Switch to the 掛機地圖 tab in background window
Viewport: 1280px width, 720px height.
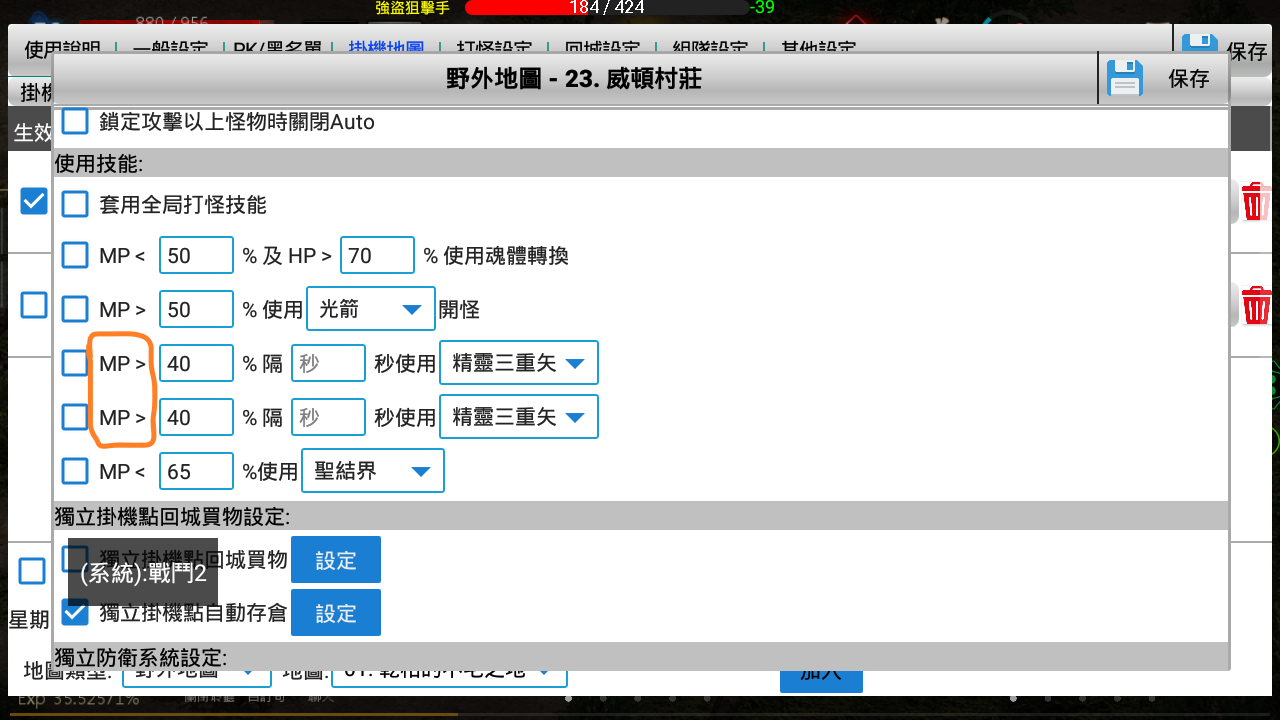click(386, 47)
